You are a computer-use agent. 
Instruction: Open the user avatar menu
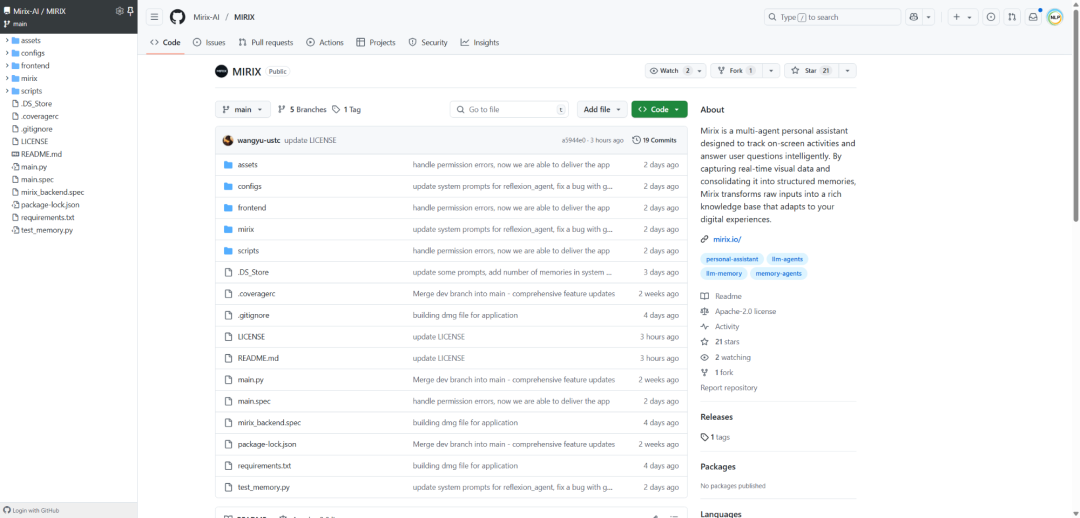[x=1055, y=17]
